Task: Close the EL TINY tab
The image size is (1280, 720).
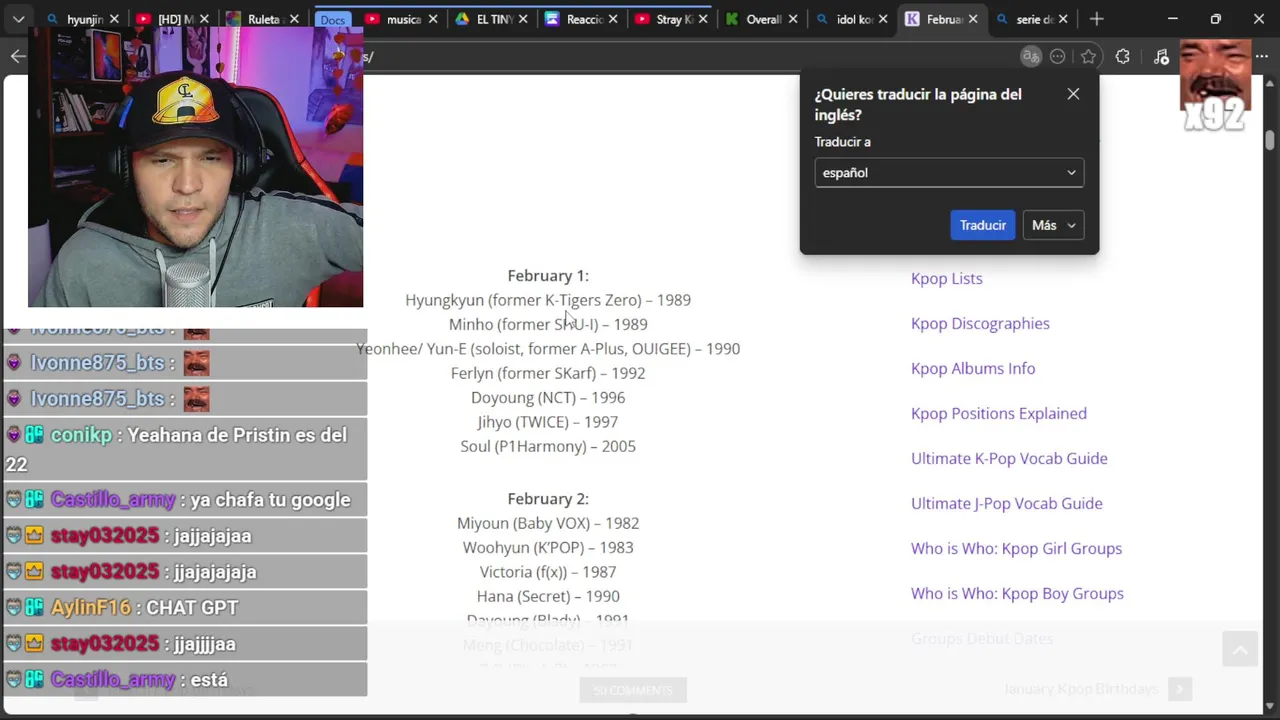Action: [523, 19]
